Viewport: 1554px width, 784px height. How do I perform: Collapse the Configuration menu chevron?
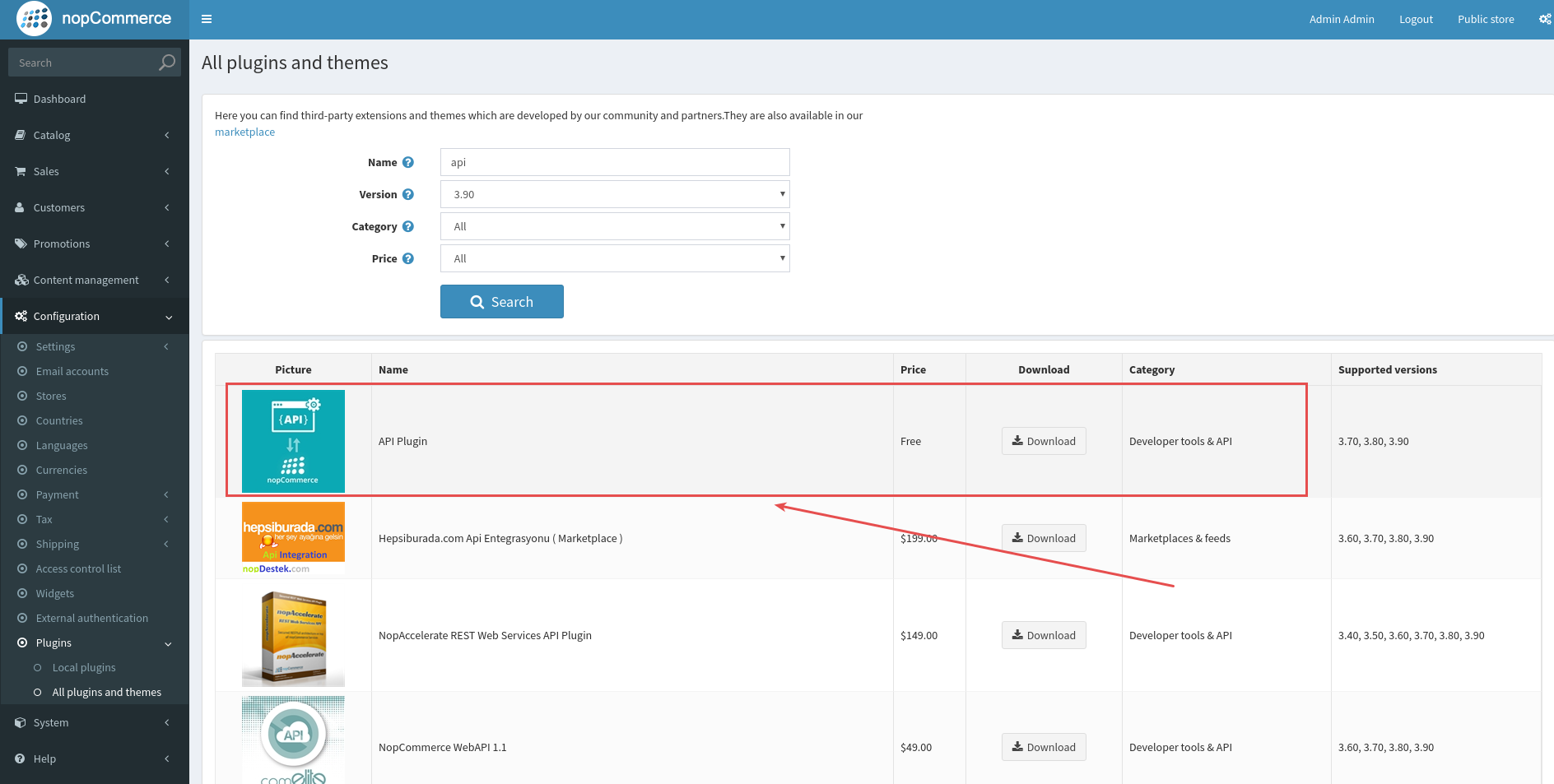click(x=169, y=317)
